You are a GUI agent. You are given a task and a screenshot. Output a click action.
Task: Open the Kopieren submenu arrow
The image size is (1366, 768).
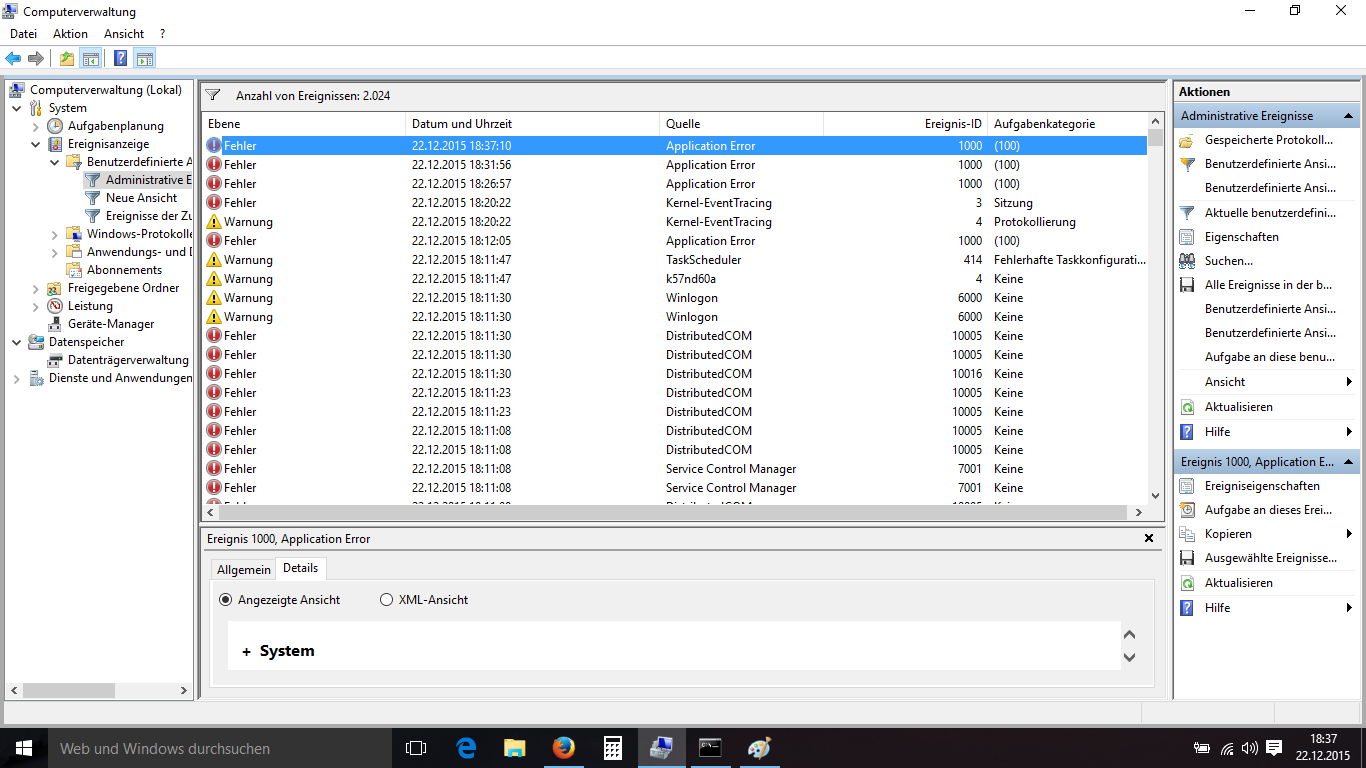(1349, 534)
